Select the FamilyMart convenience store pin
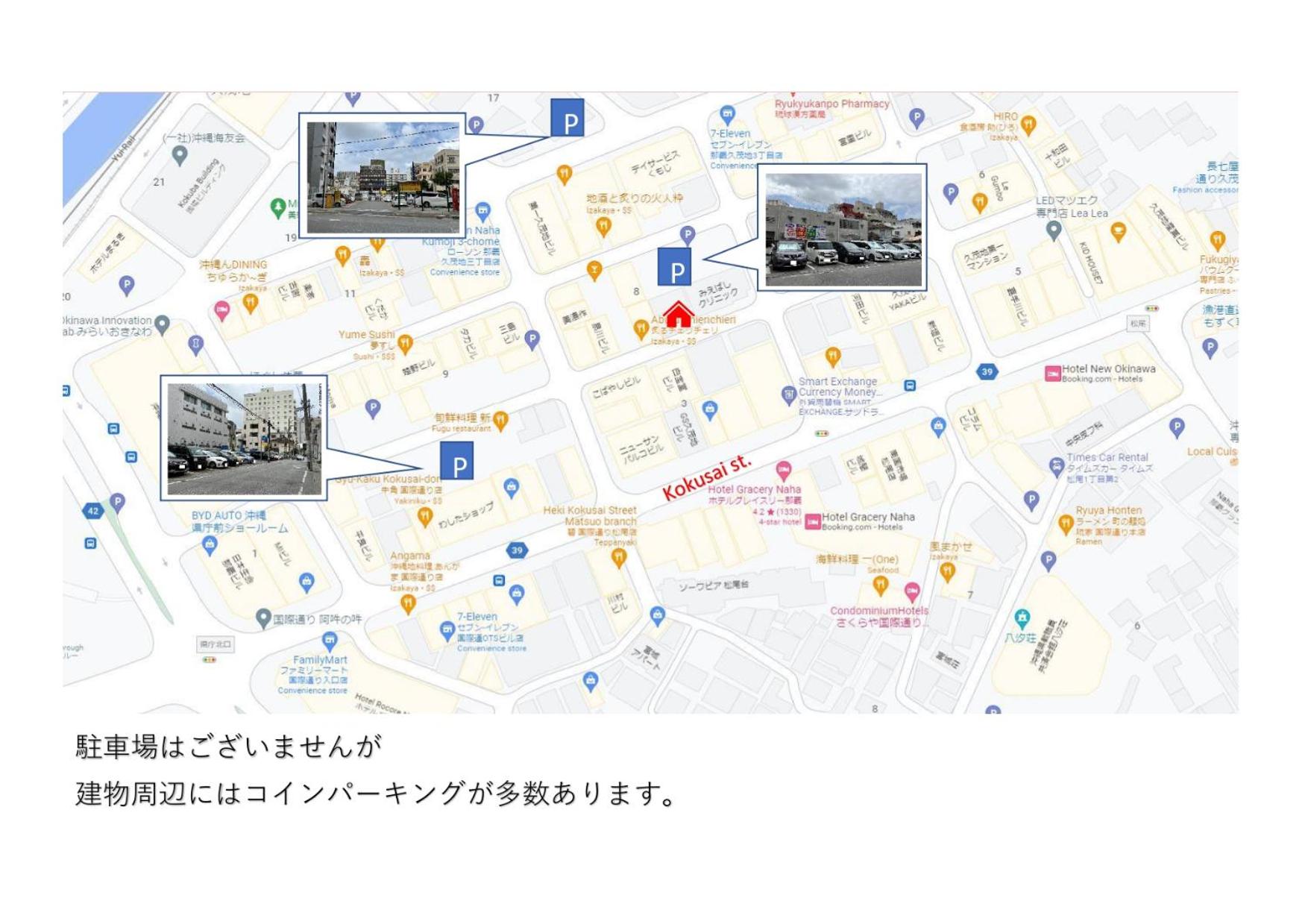This screenshot has width=1308, height=924. (330, 641)
